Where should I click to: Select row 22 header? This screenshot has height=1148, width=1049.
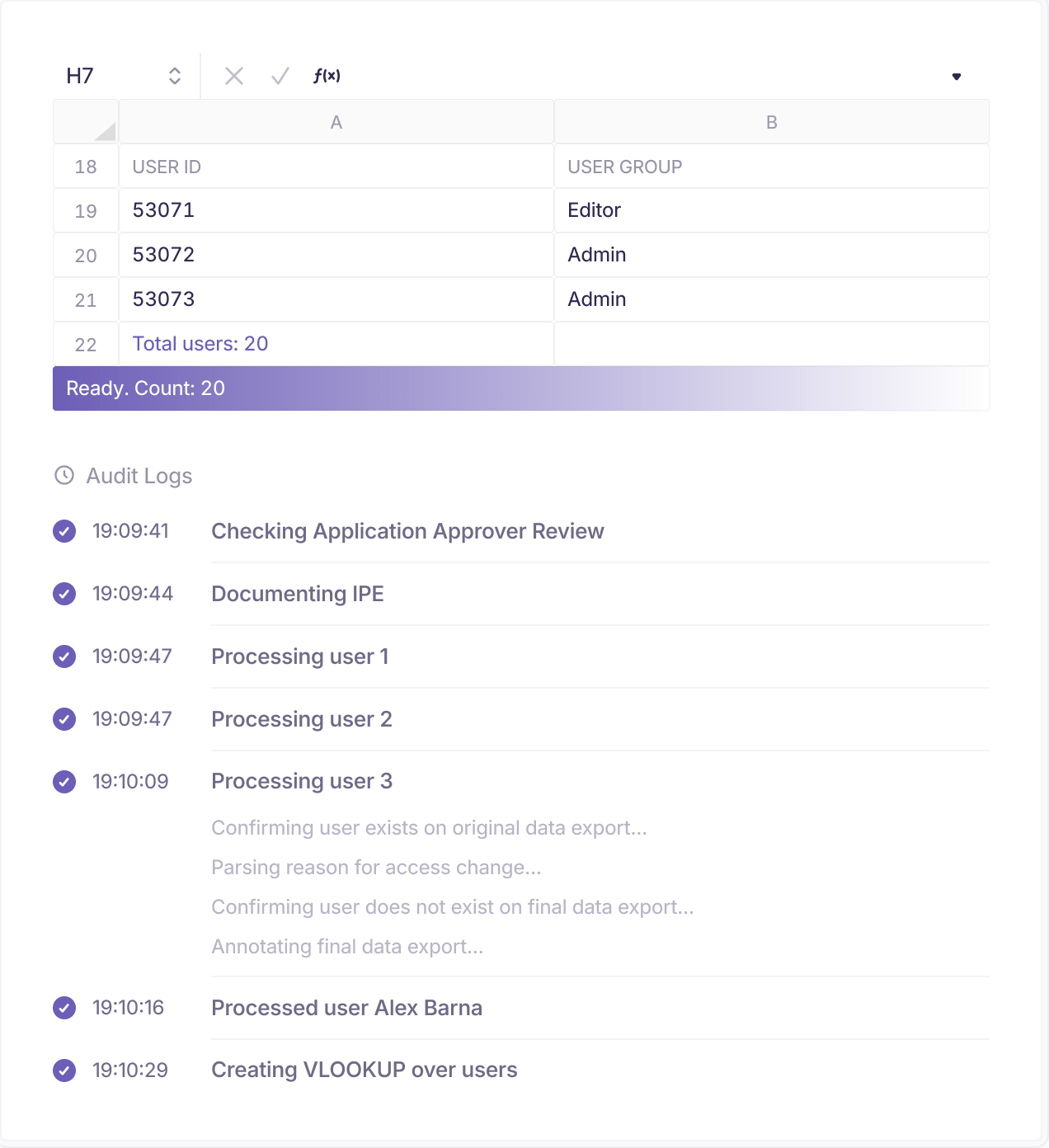(86, 345)
